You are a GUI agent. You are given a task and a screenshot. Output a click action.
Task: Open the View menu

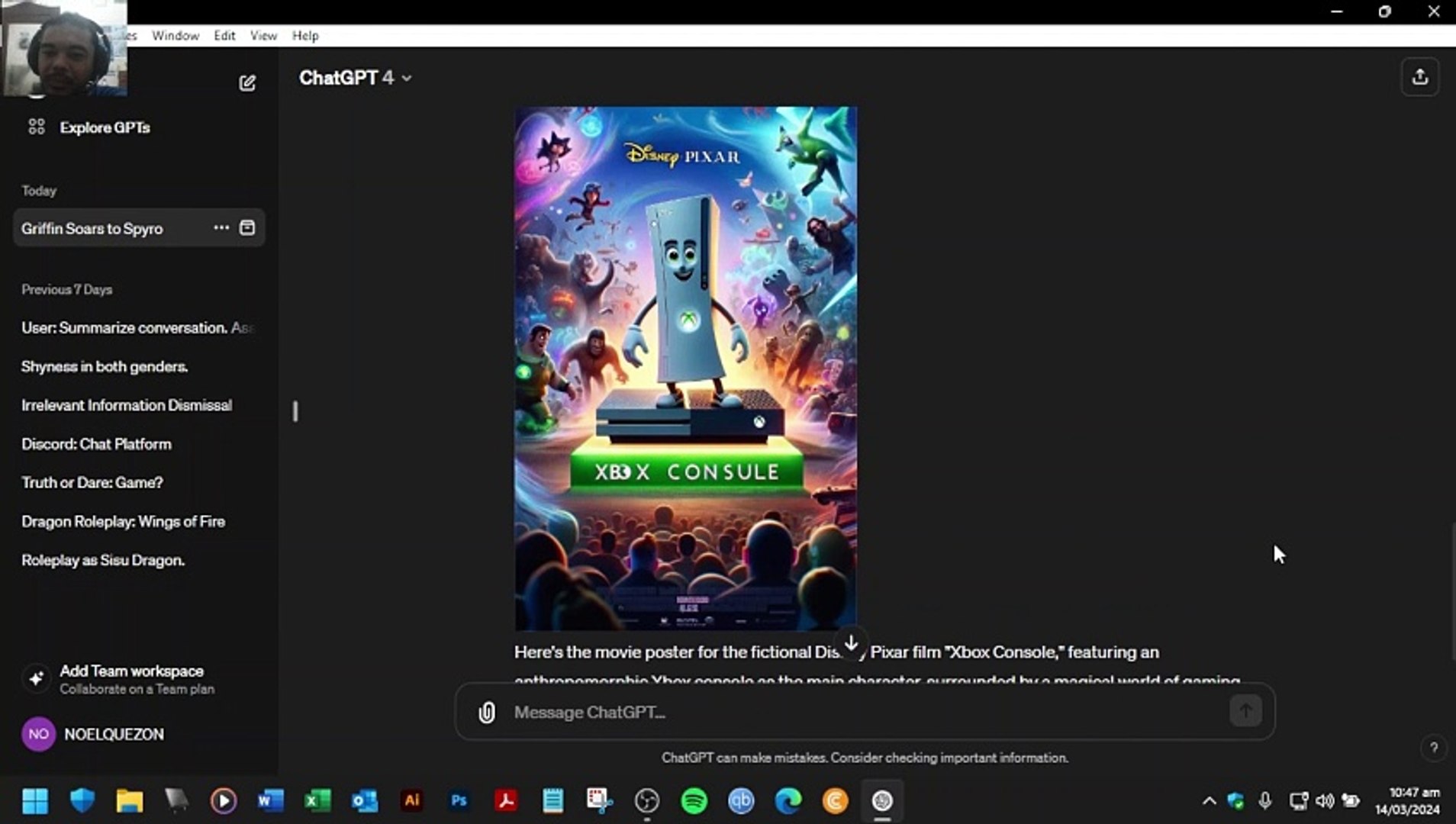pos(263,36)
